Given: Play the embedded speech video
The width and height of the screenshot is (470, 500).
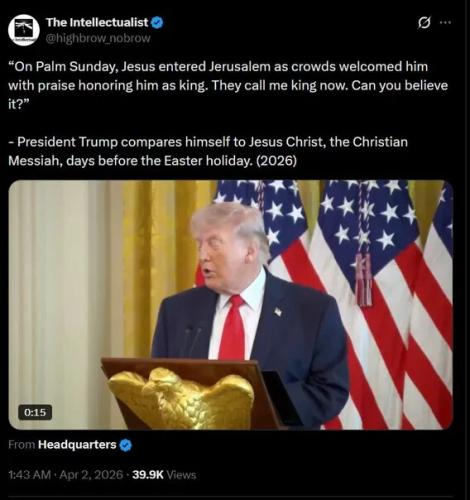Looking at the screenshot, I should pos(231,305).
